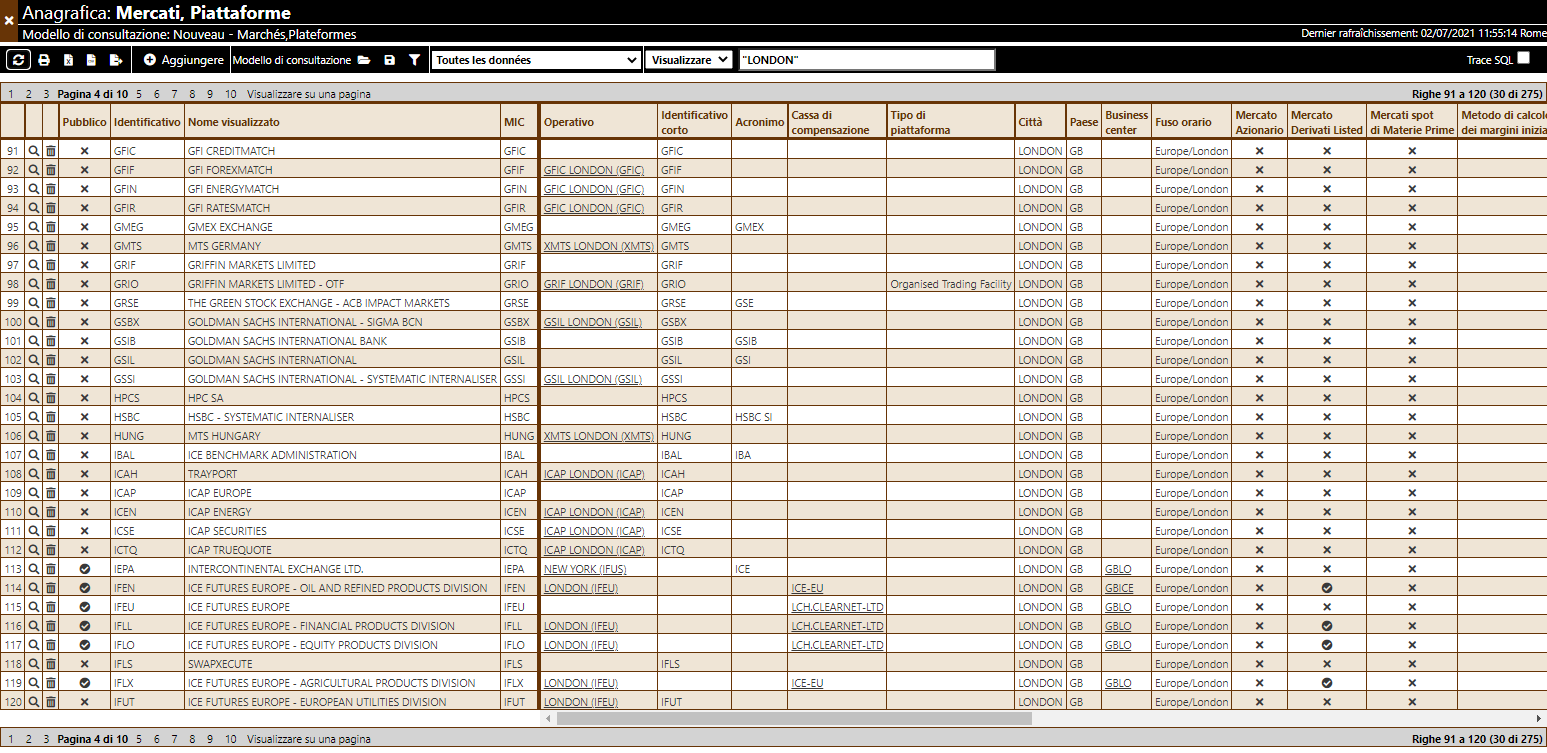Click Visualizzare su una pagina in upper pager
This screenshot has height=753, width=1547.
(309, 94)
